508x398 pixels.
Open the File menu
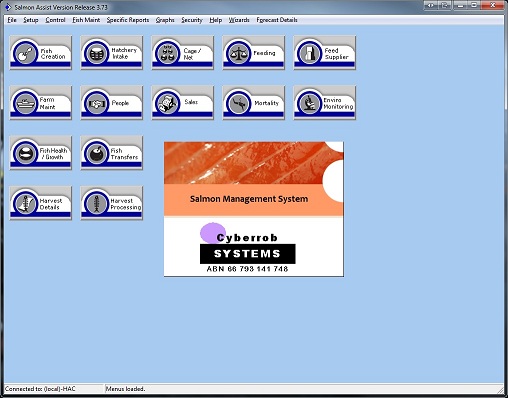(x=12, y=20)
